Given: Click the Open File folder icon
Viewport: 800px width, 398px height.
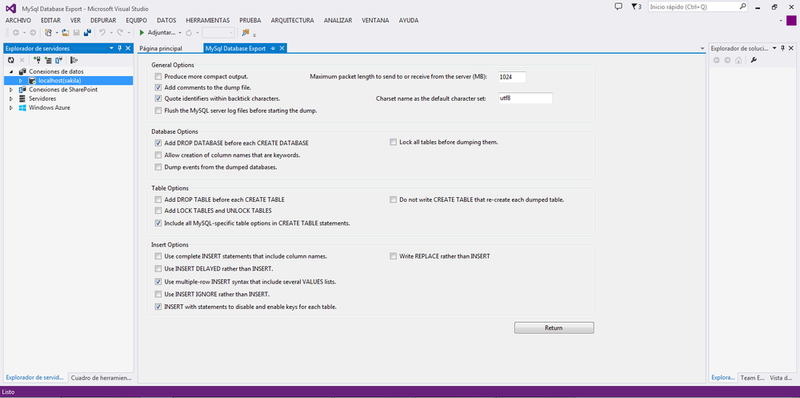Looking at the screenshot, I should click(65, 33).
